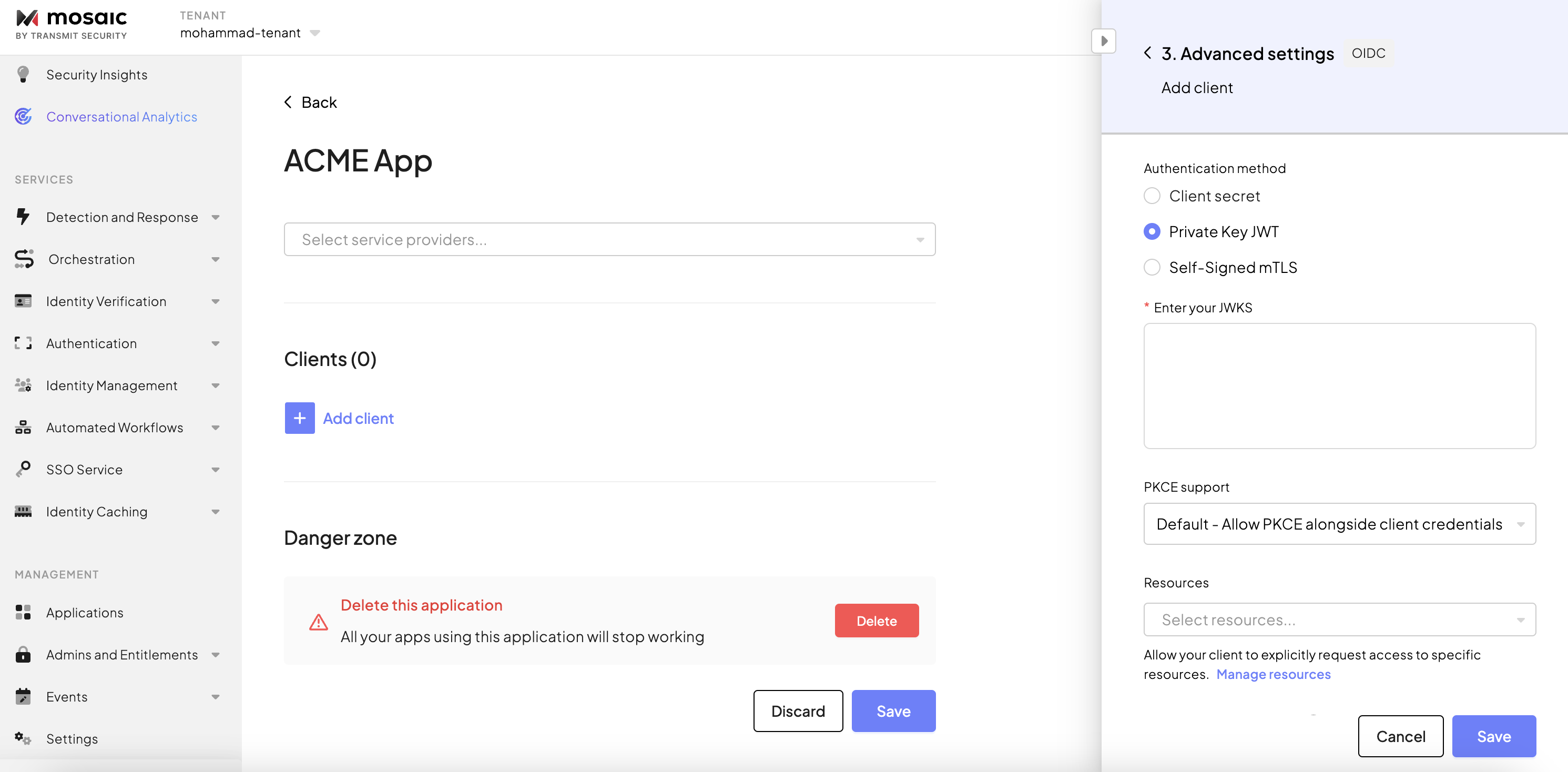
Task: Click the Identity Management users icon
Action: click(23, 385)
